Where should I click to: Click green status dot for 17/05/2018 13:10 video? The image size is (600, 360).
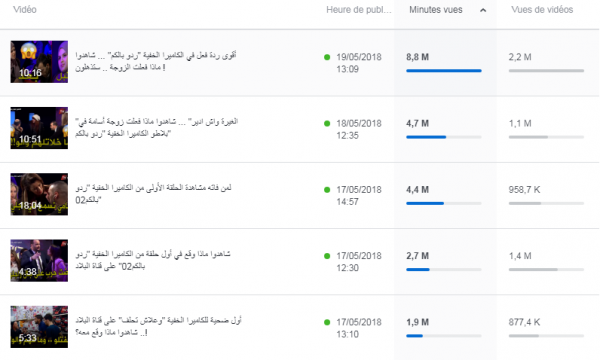[x=327, y=322]
